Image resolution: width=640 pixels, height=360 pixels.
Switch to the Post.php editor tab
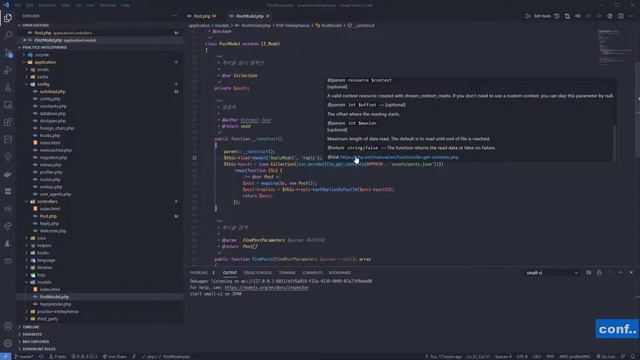coord(202,16)
